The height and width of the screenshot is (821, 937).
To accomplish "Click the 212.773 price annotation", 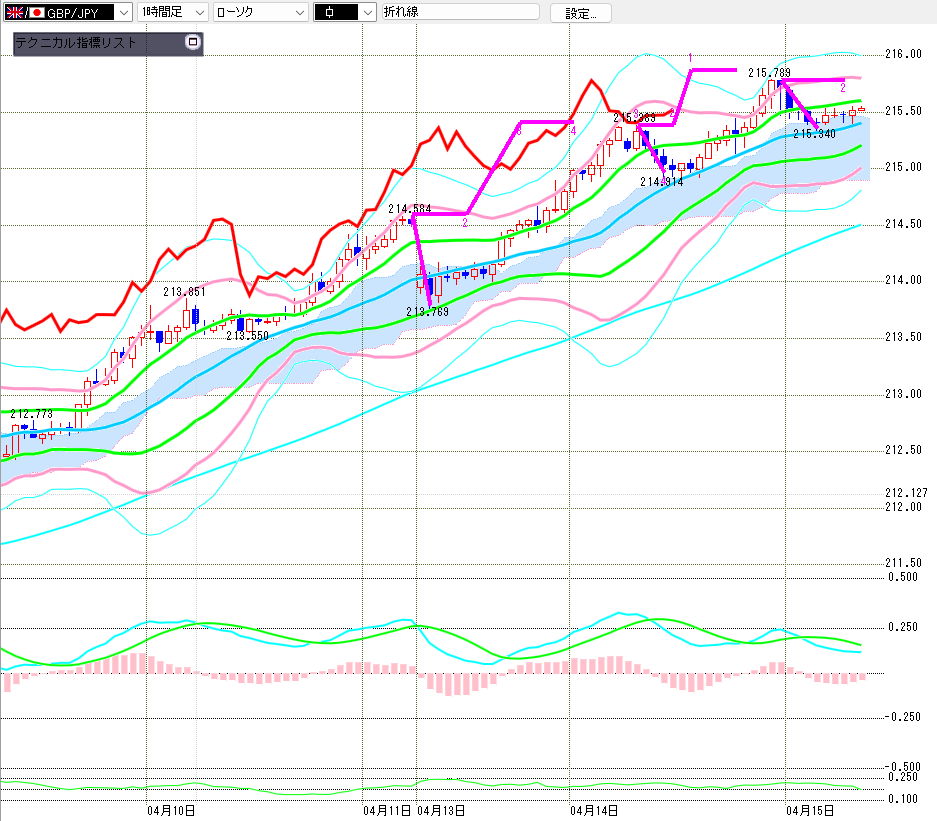I will point(31,413).
